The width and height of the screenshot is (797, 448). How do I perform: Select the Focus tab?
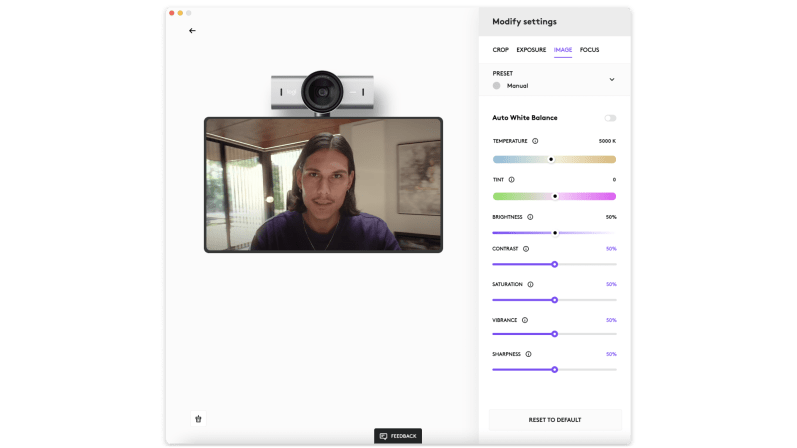click(x=590, y=49)
